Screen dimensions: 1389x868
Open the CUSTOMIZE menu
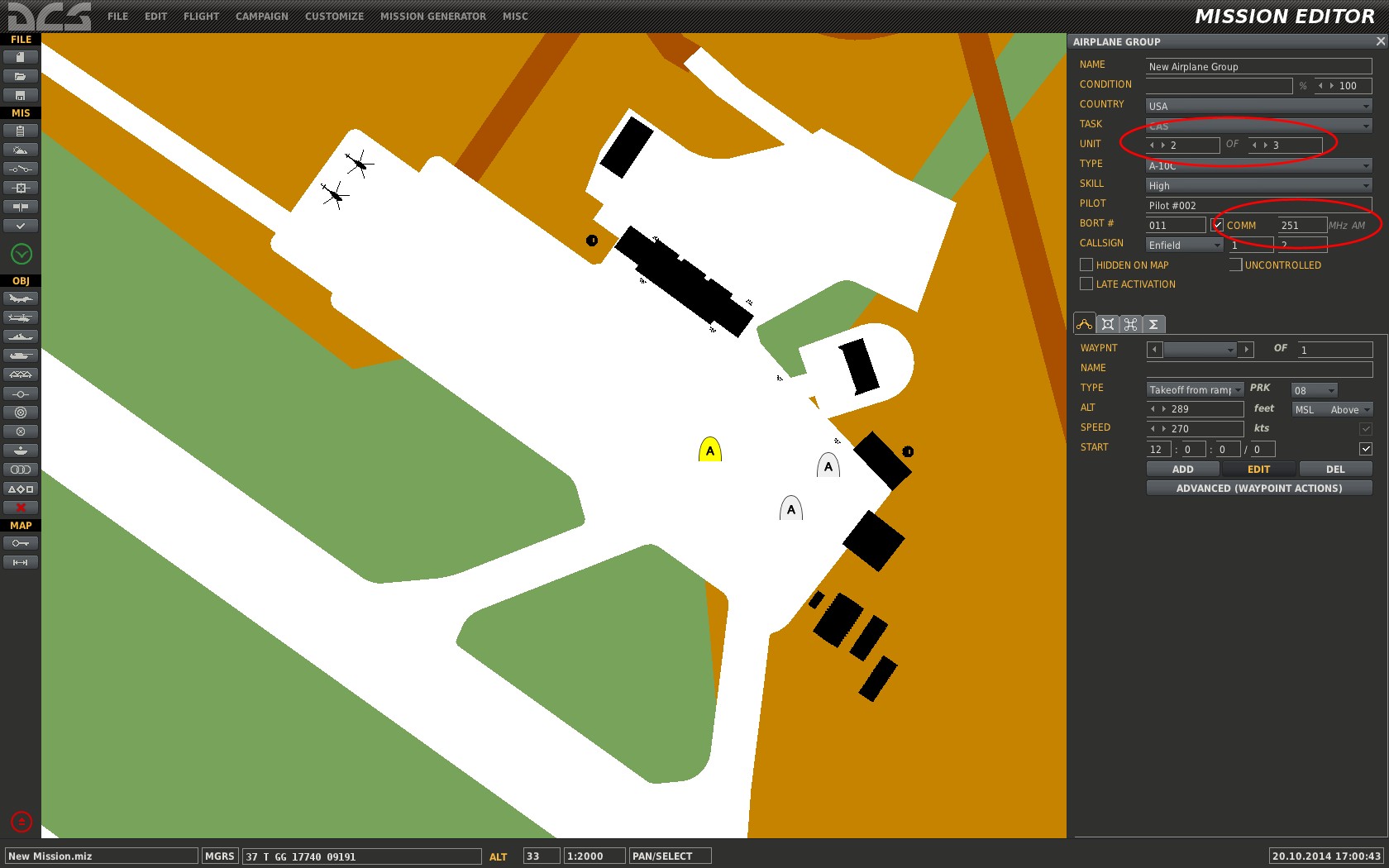(334, 17)
